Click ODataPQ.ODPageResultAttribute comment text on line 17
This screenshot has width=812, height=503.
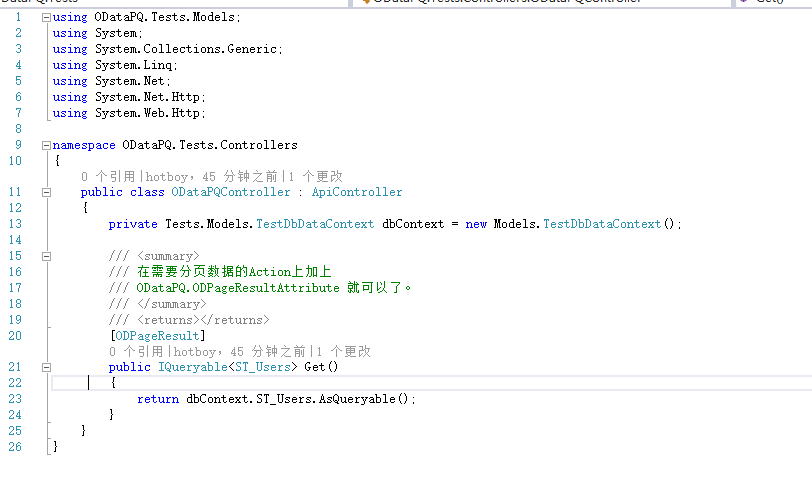(238, 288)
